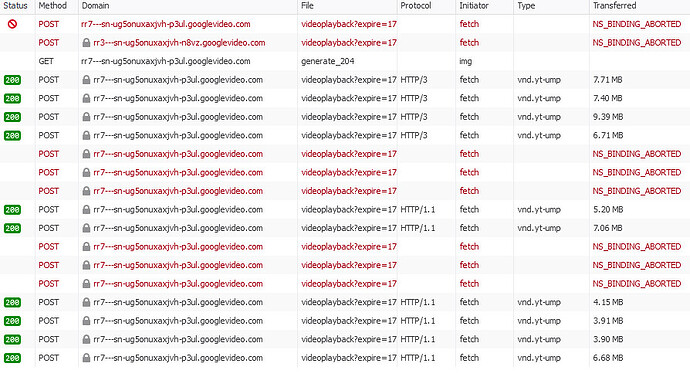Screen dimensions: 690x376
Task: Click the lock icon in the 3.91 MB row
Action: (x=86, y=321)
